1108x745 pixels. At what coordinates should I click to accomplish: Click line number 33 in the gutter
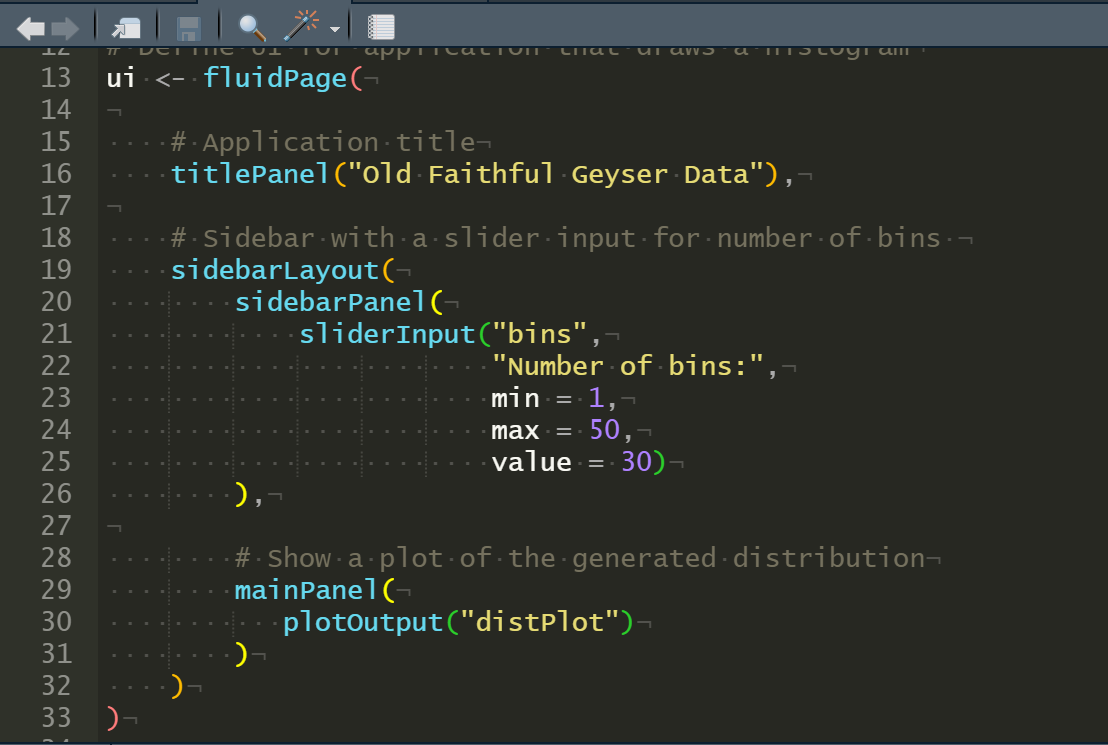56,717
